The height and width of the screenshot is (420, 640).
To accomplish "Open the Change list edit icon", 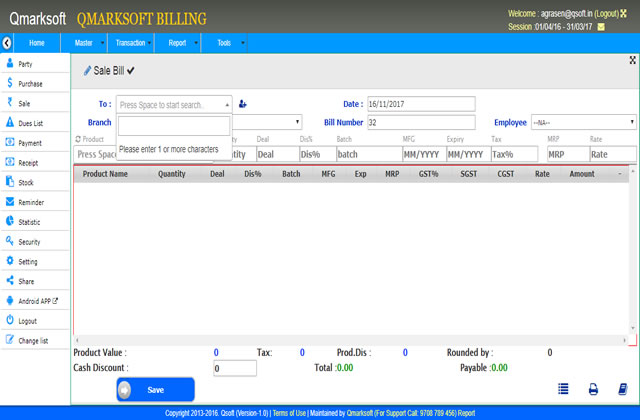I will (x=10, y=339).
